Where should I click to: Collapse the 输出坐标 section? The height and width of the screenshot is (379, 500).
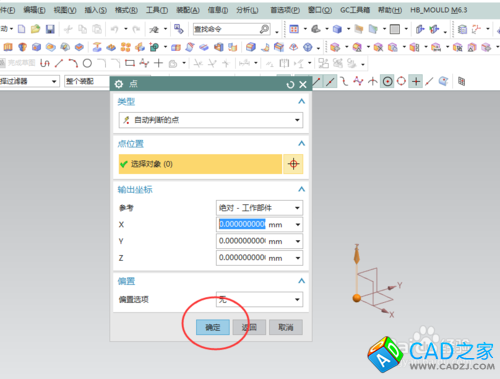301,189
